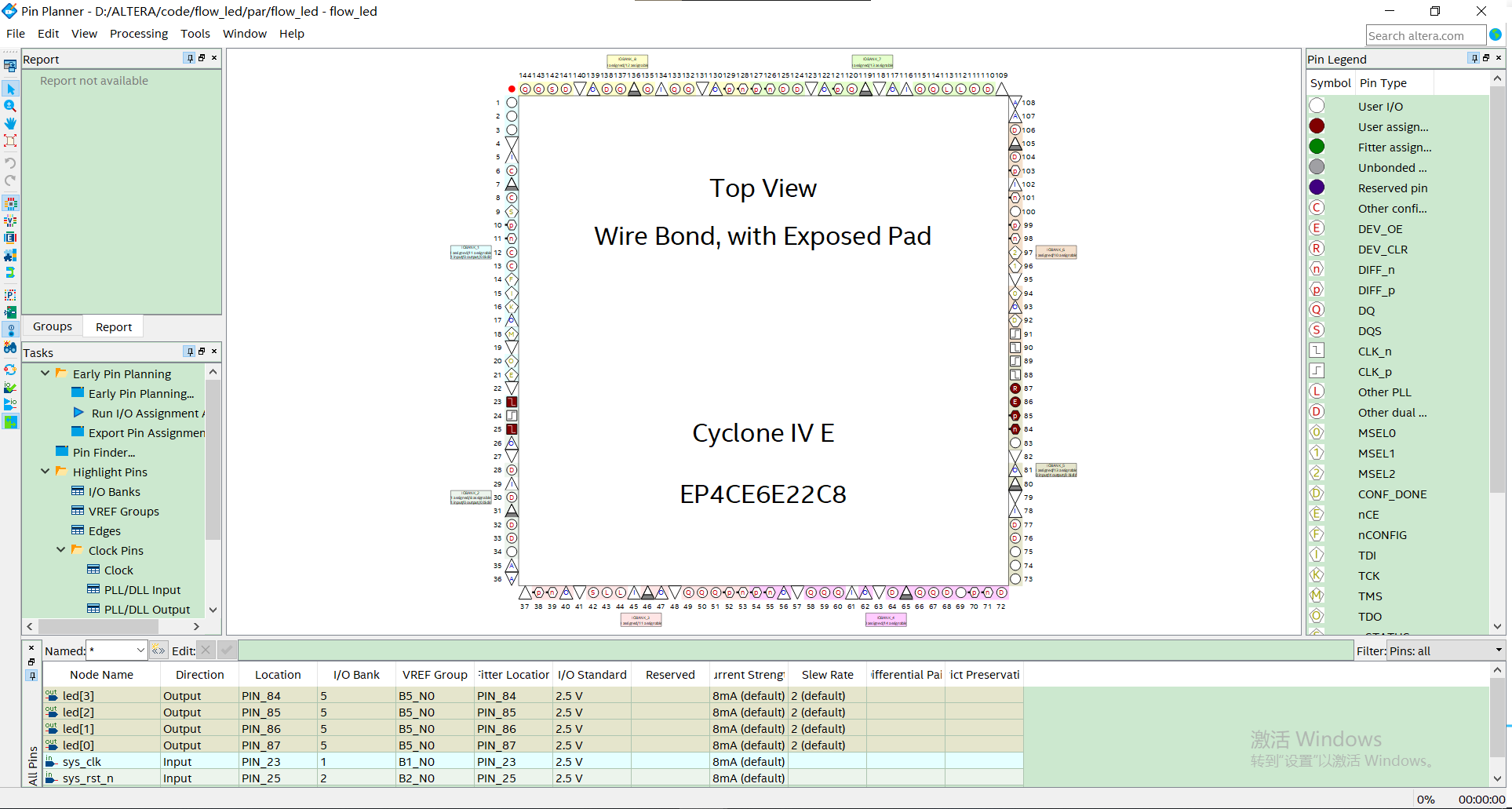
Task: Click the I/O check analysis icon
Action: coord(10,387)
